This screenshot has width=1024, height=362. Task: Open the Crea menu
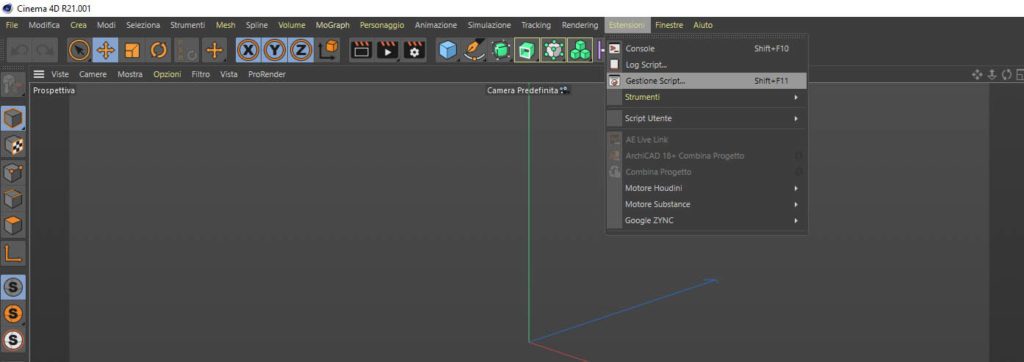pos(78,25)
